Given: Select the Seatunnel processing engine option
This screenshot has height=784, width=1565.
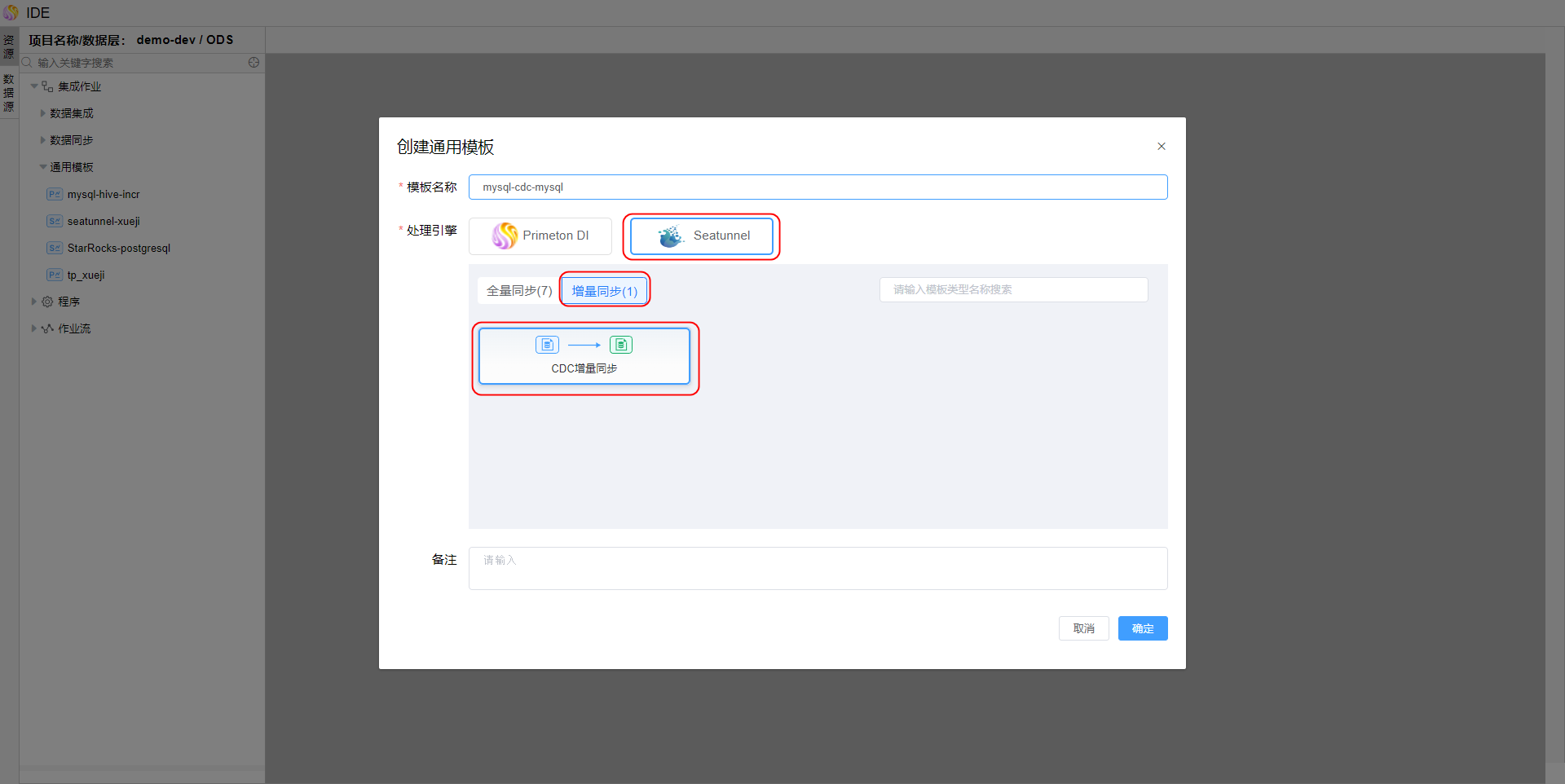Looking at the screenshot, I should point(702,236).
